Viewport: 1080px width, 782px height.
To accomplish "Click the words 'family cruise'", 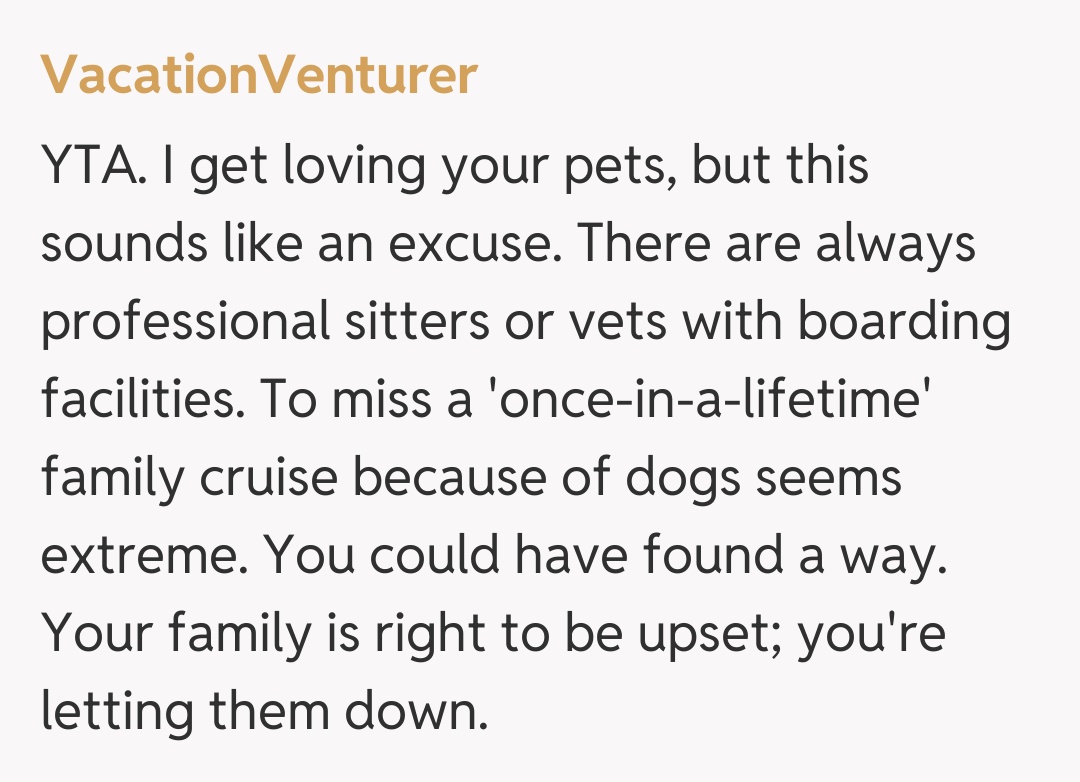I will (x=188, y=478).
